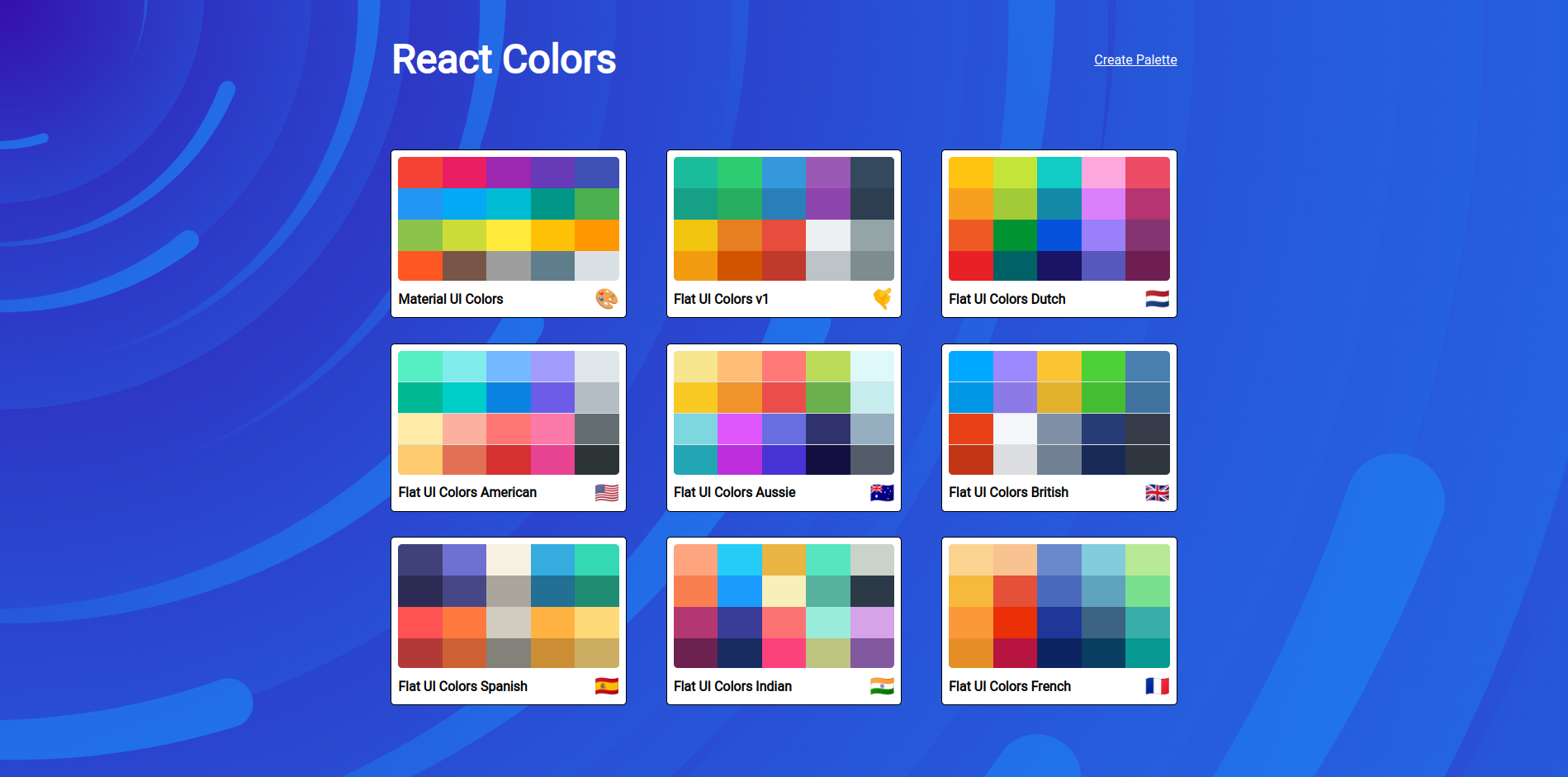
Task: Click the US flag on Flat UI Colors American
Action: tap(607, 493)
